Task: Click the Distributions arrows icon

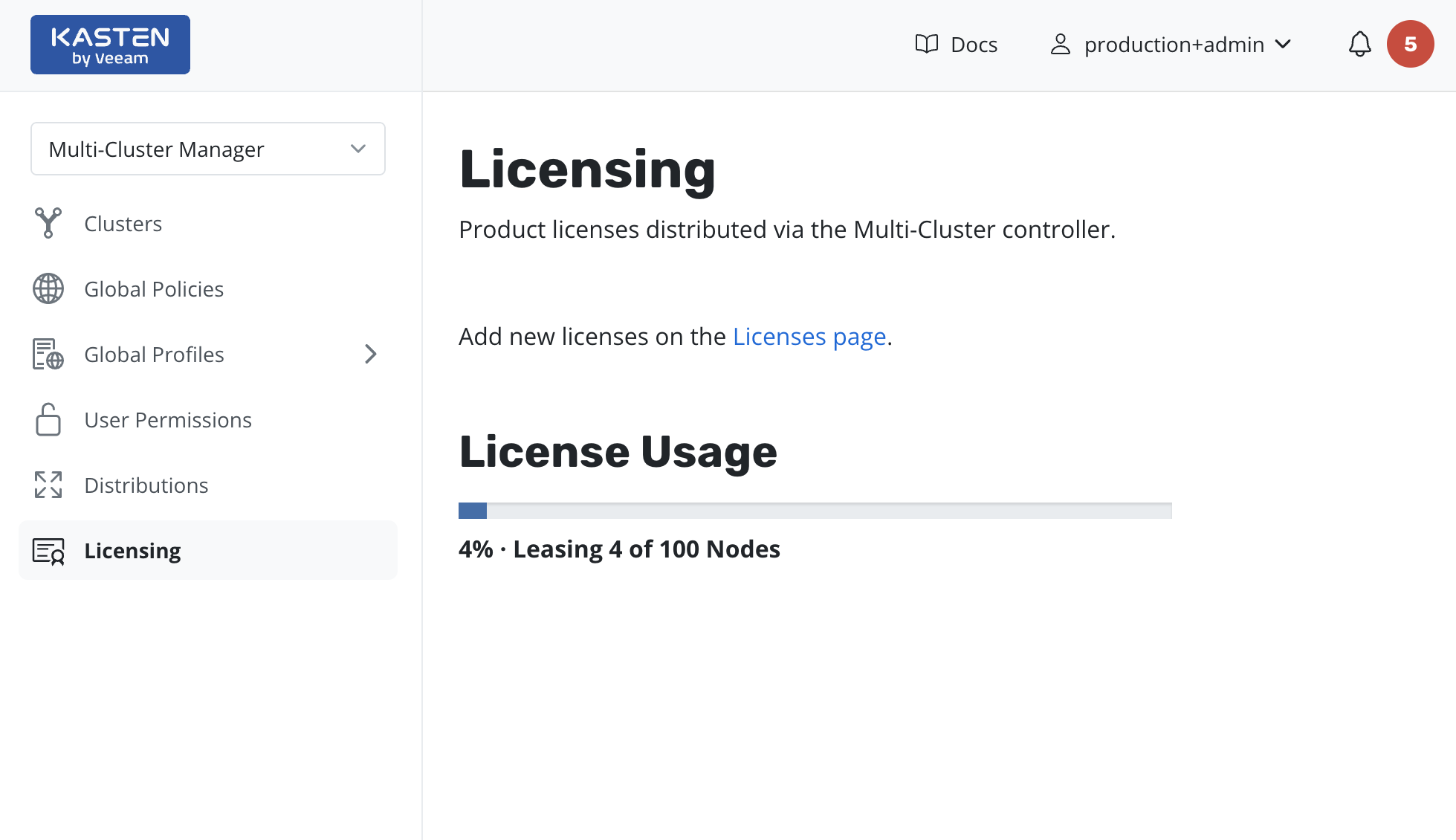Action: (x=48, y=485)
